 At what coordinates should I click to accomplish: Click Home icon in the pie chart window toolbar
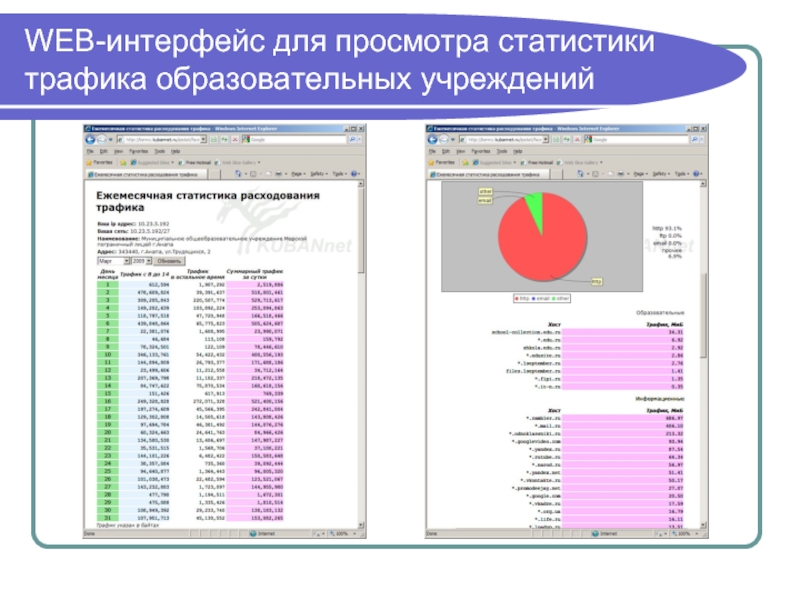coord(581,174)
